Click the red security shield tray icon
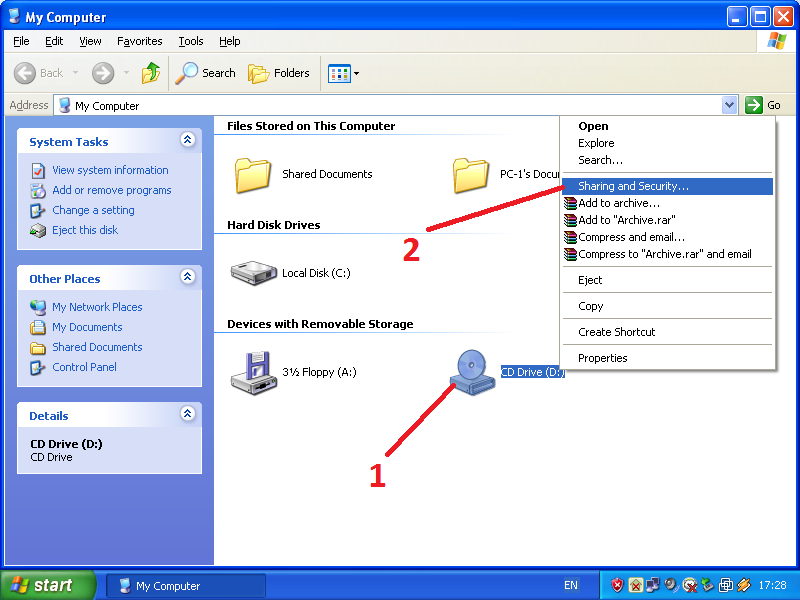800x600 pixels. coord(617,585)
